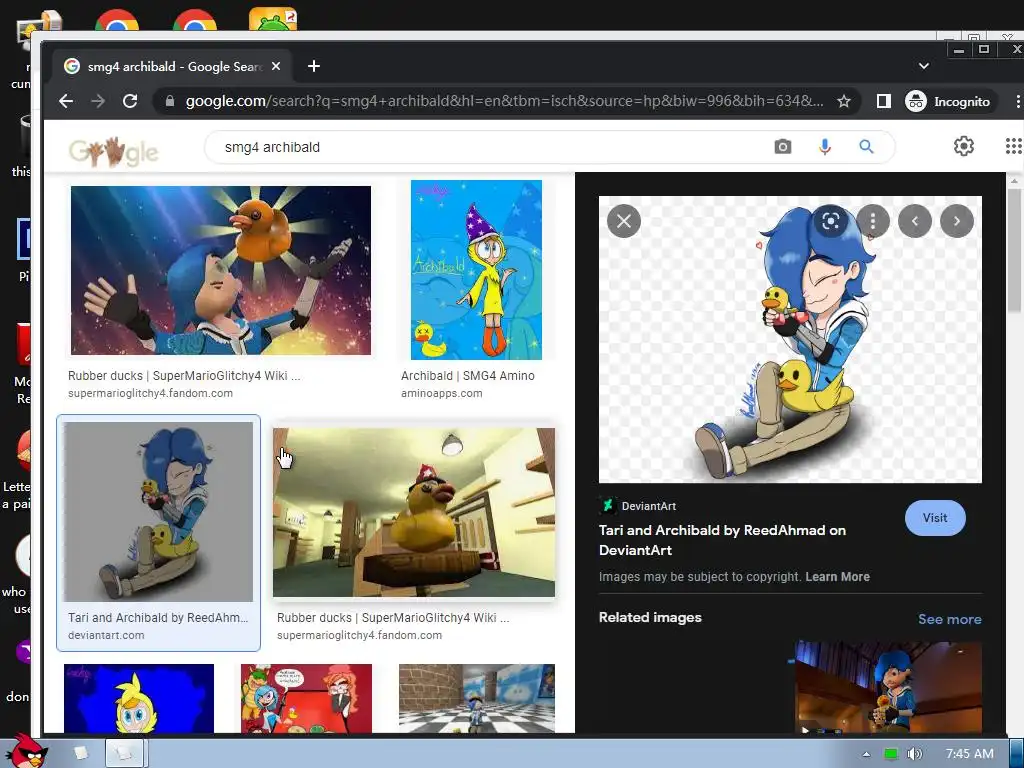1024x768 pixels.
Task: Click the address bar URL
Action: (x=504, y=101)
